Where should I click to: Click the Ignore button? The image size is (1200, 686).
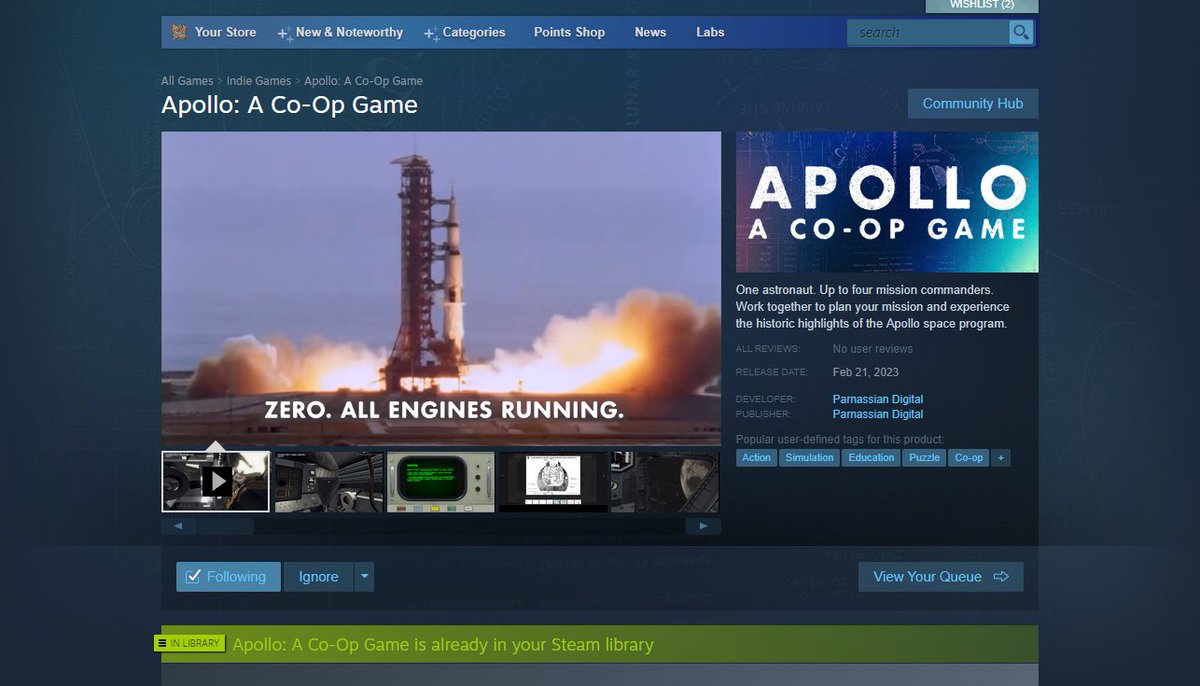[x=318, y=577]
